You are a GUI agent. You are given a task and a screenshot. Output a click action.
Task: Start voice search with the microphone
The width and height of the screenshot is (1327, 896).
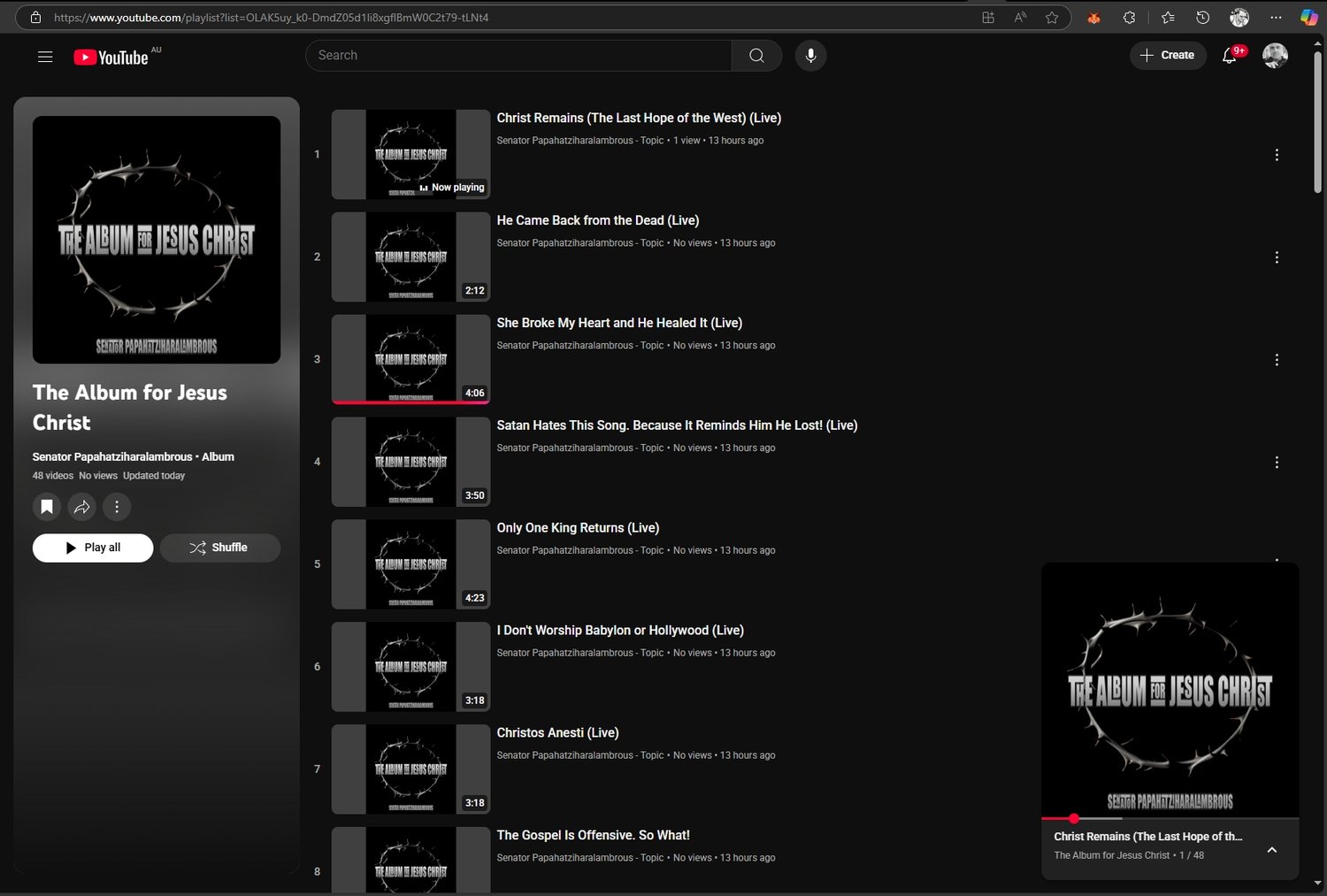(x=810, y=56)
